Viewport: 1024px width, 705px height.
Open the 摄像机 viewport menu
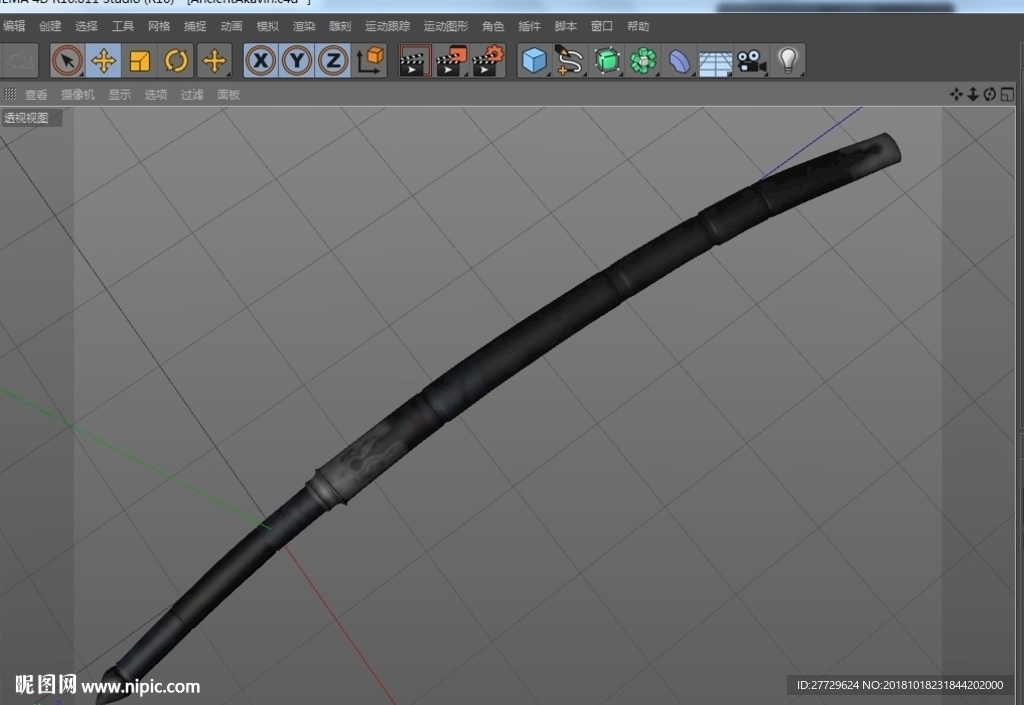tap(78, 95)
